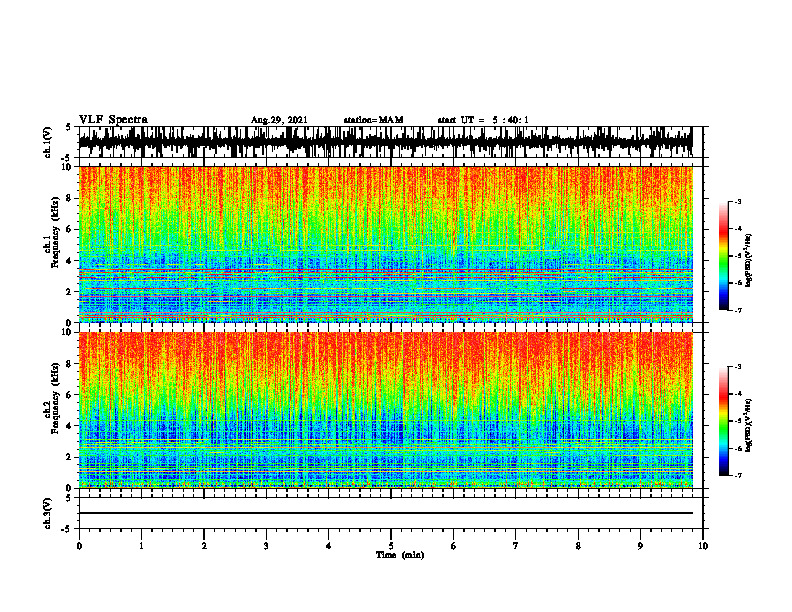Click the "Time (min)" axis title
Screen dimensions: 792x612
click(400, 555)
